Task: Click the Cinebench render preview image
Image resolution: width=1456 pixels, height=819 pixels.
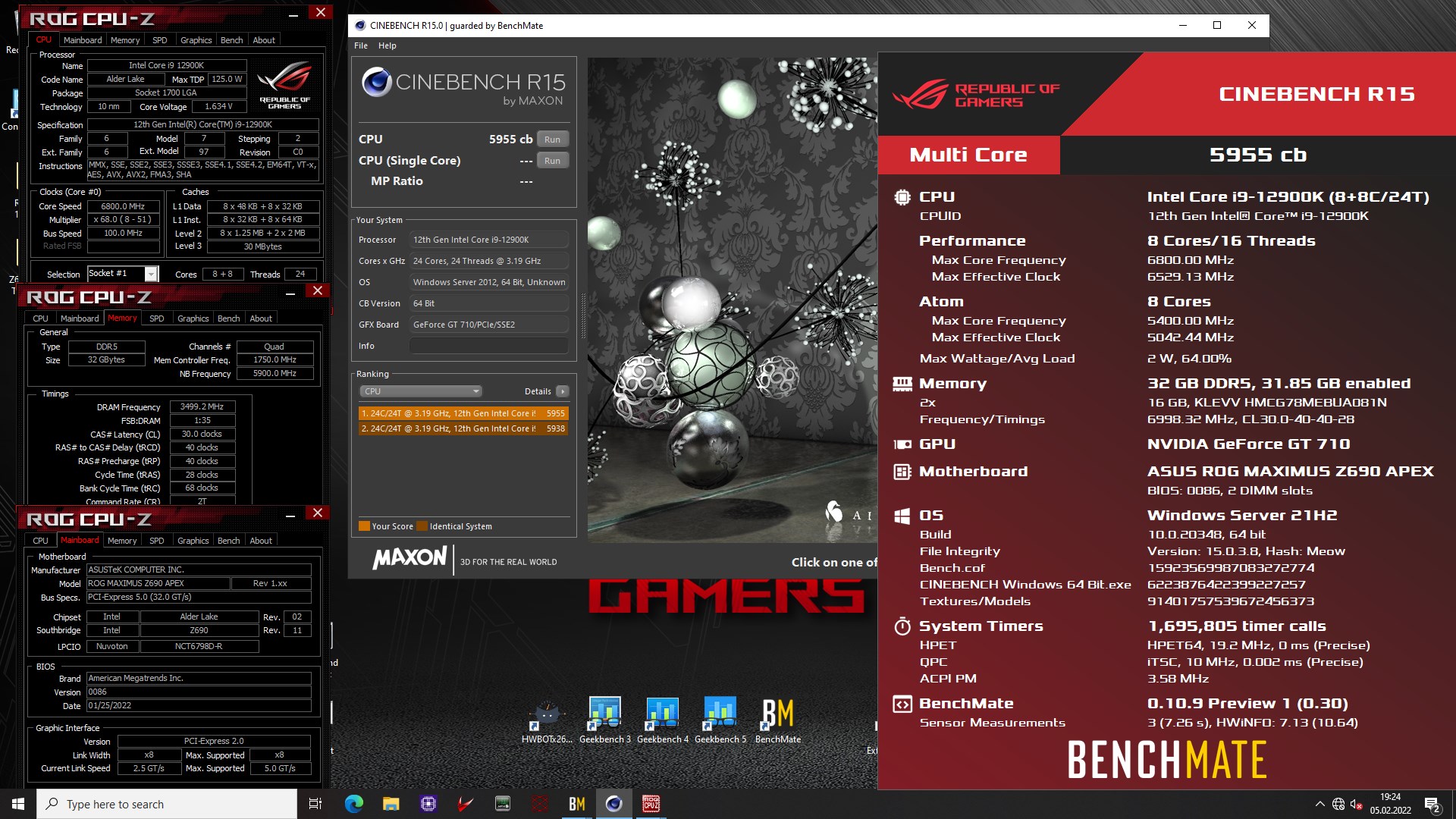Action: [x=732, y=300]
